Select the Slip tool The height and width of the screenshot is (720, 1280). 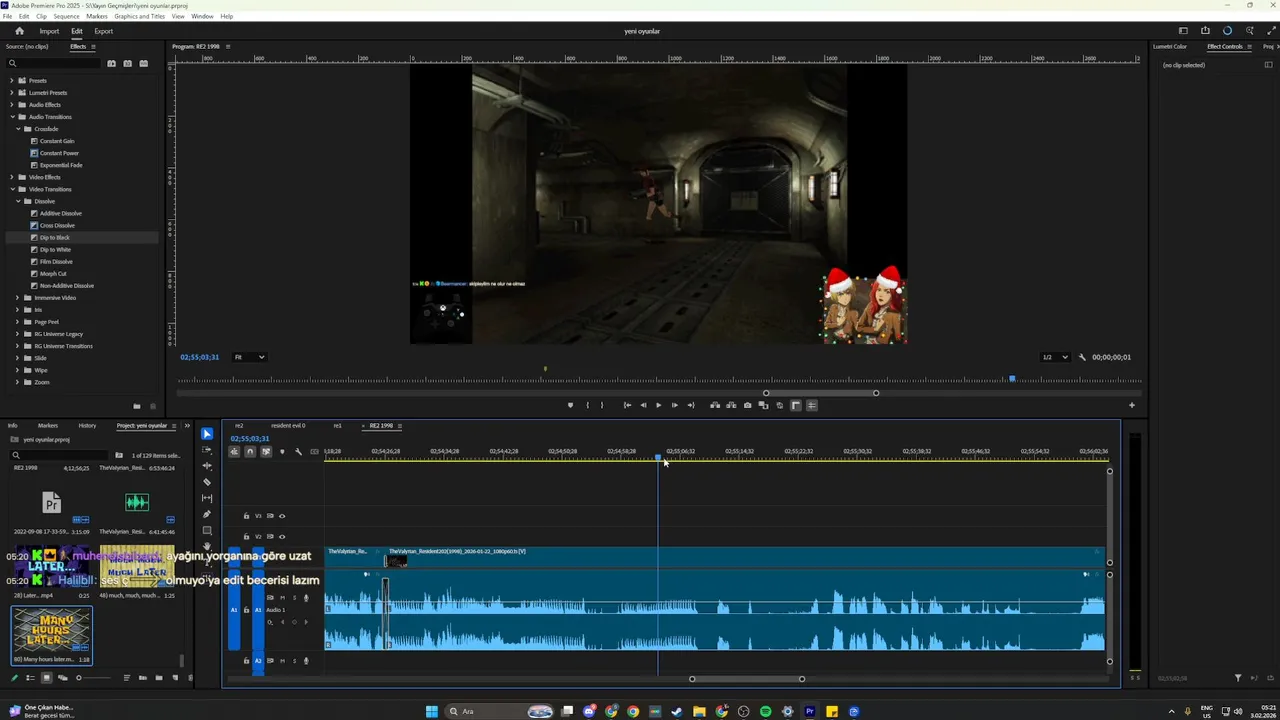[x=207, y=498]
